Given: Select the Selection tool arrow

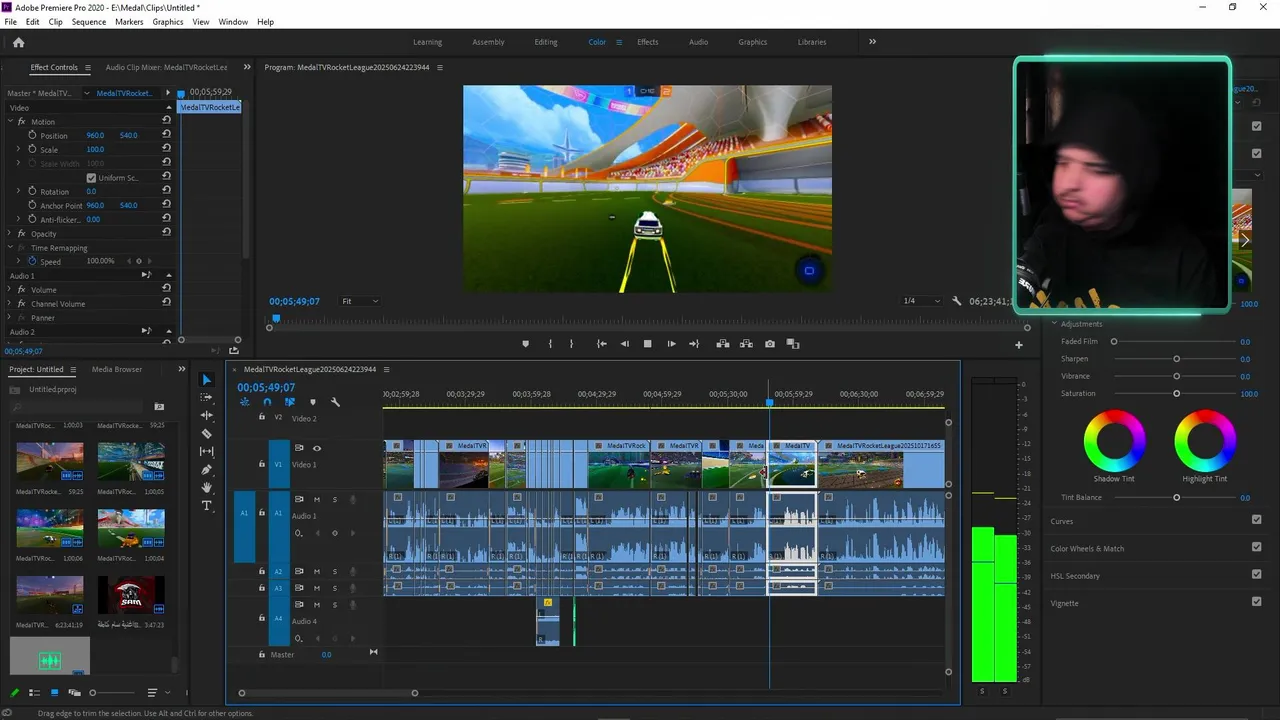Looking at the screenshot, I should 206,380.
